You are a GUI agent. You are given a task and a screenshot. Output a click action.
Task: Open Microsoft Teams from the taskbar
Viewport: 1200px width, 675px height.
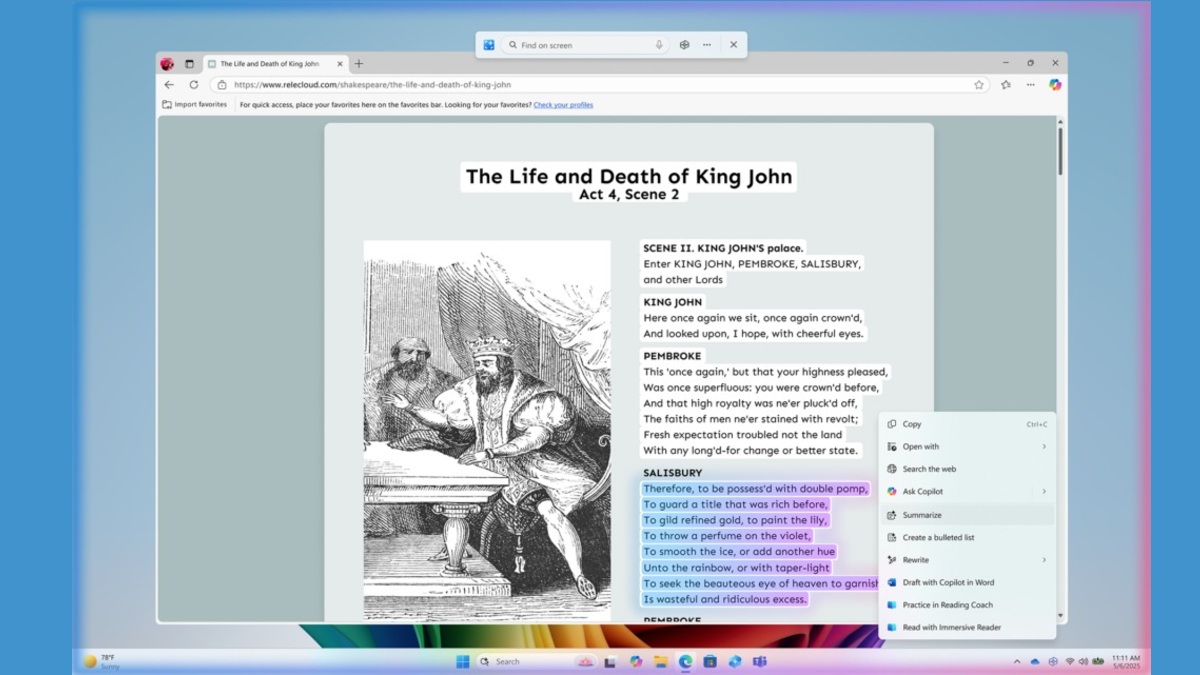(x=759, y=661)
